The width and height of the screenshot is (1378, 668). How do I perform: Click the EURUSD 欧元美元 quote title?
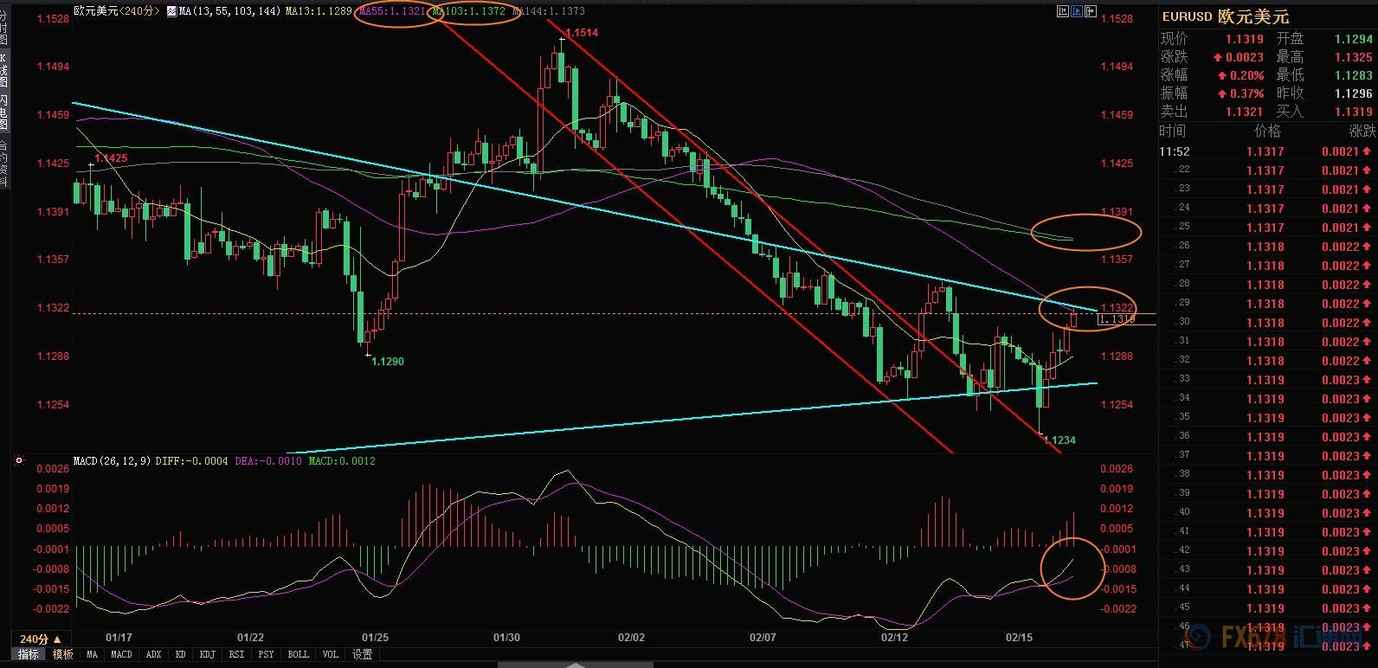pyautogui.click(x=1225, y=17)
